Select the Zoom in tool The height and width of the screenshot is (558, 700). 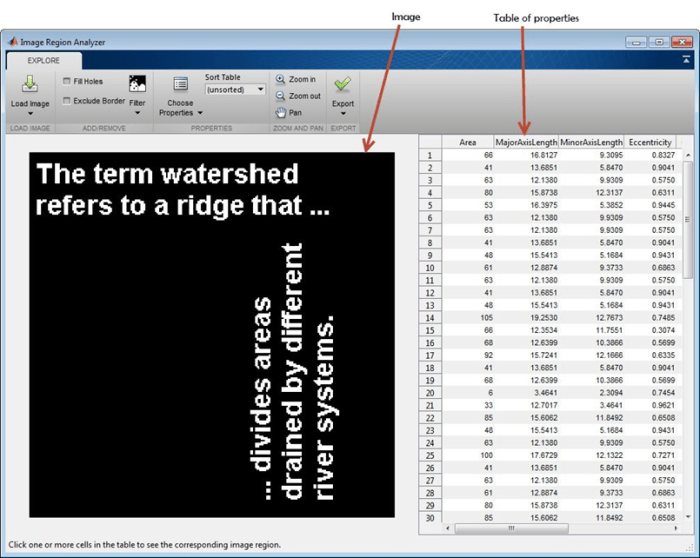[296, 79]
